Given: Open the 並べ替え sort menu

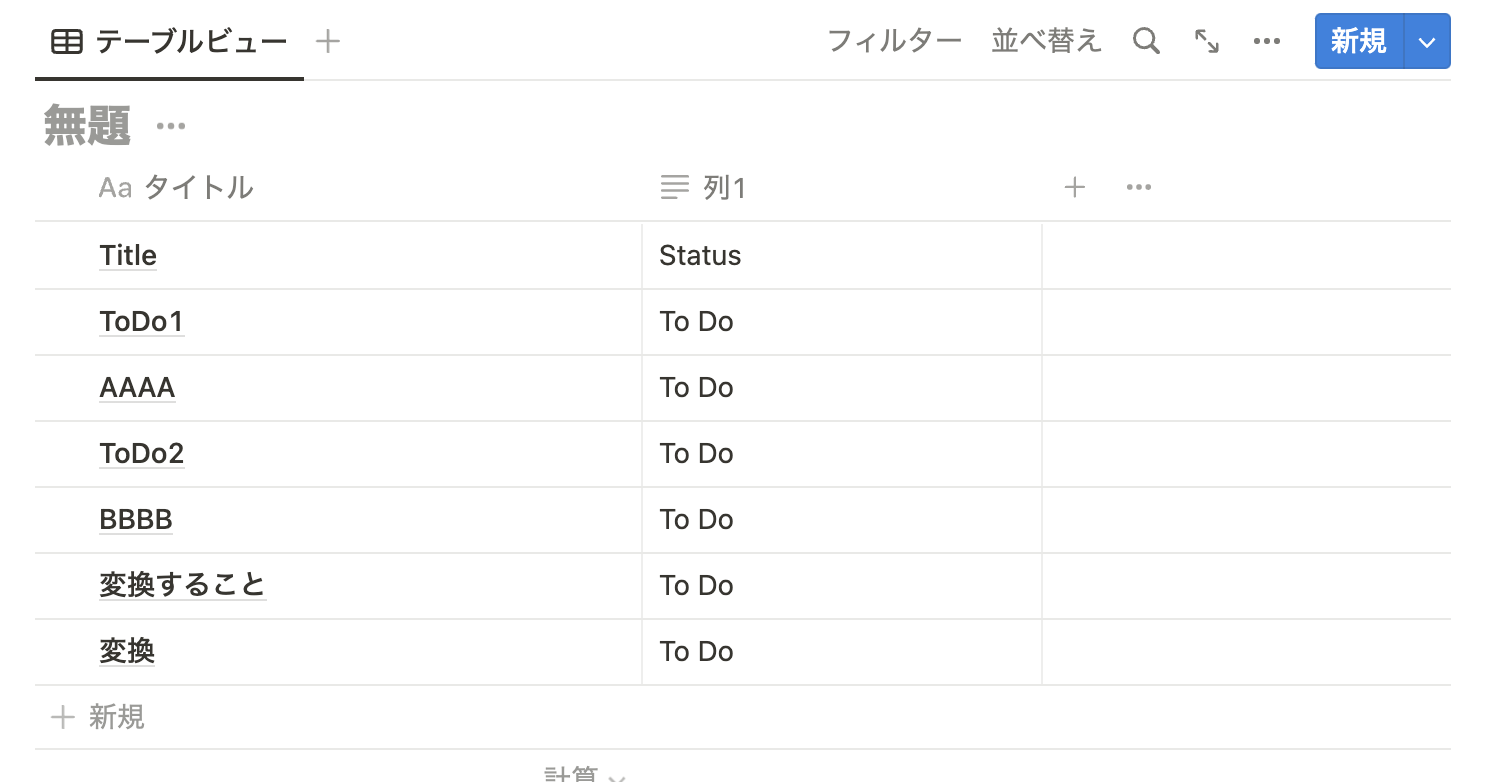Looking at the screenshot, I should [x=1046, y=41].
